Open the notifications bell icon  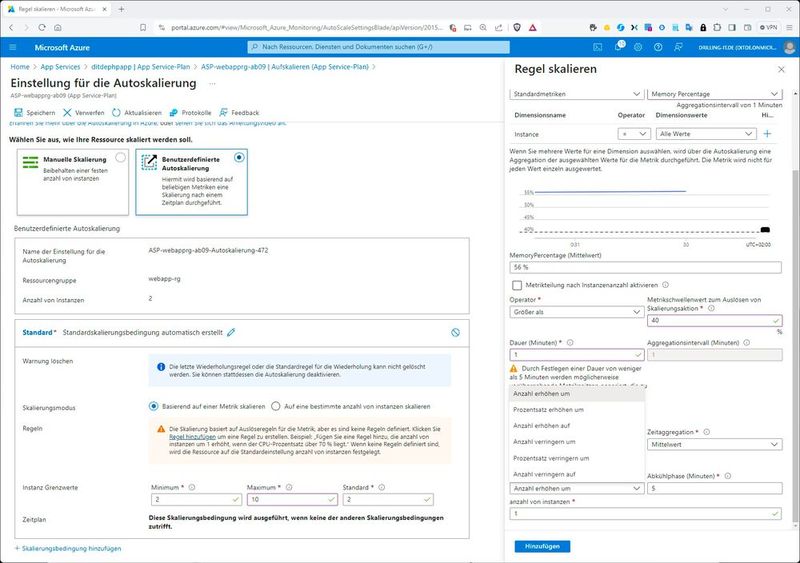618,47
